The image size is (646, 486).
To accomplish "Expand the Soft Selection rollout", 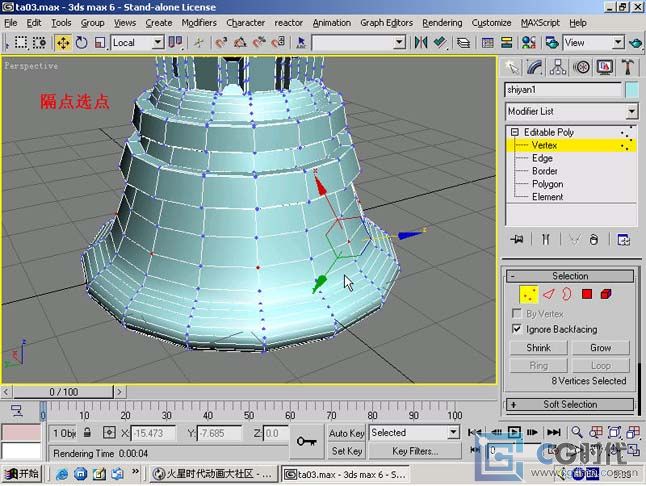I will point(570,404).
